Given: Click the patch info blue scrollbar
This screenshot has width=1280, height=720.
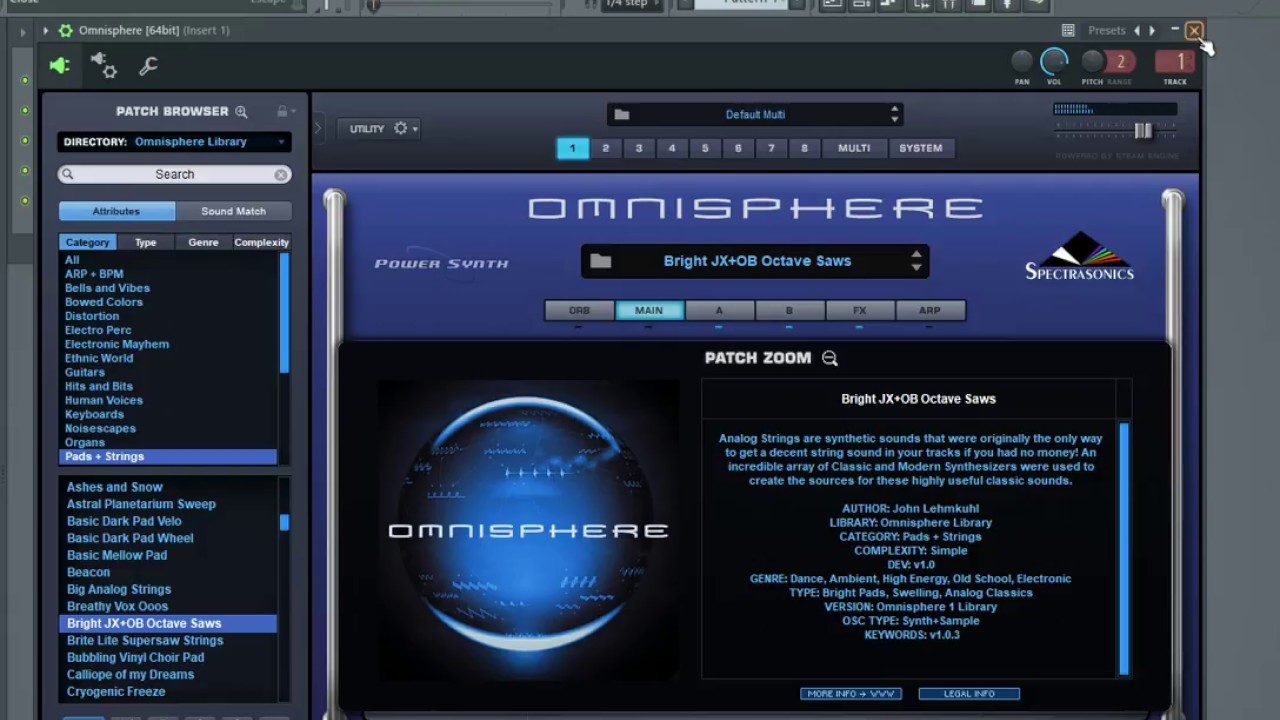Looking at the screenshot, I should [1124, 548].
